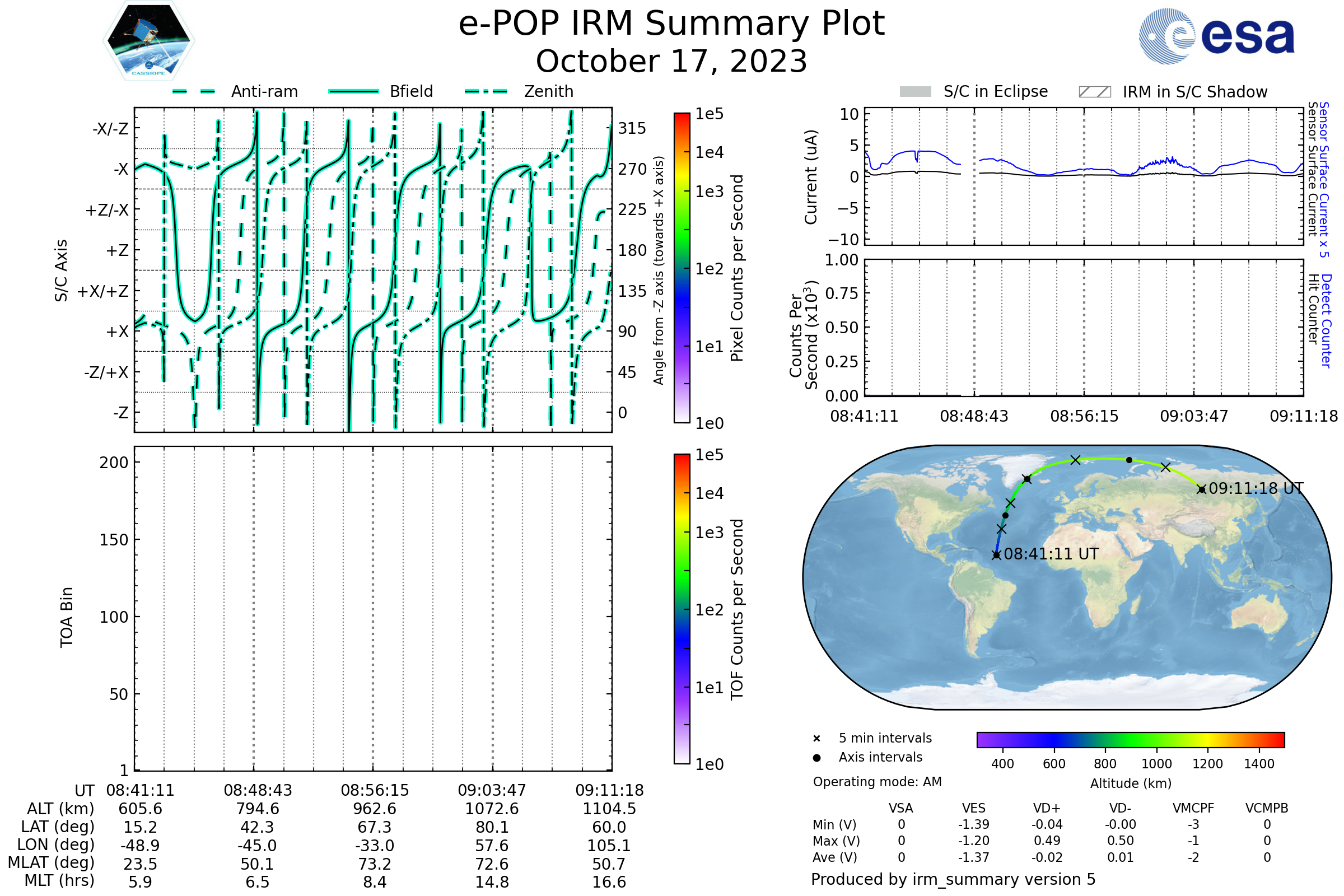The image size is (1344, 896).
Task: Click the Bfield solid line legend sample
Action: click(x=353, y=91)
